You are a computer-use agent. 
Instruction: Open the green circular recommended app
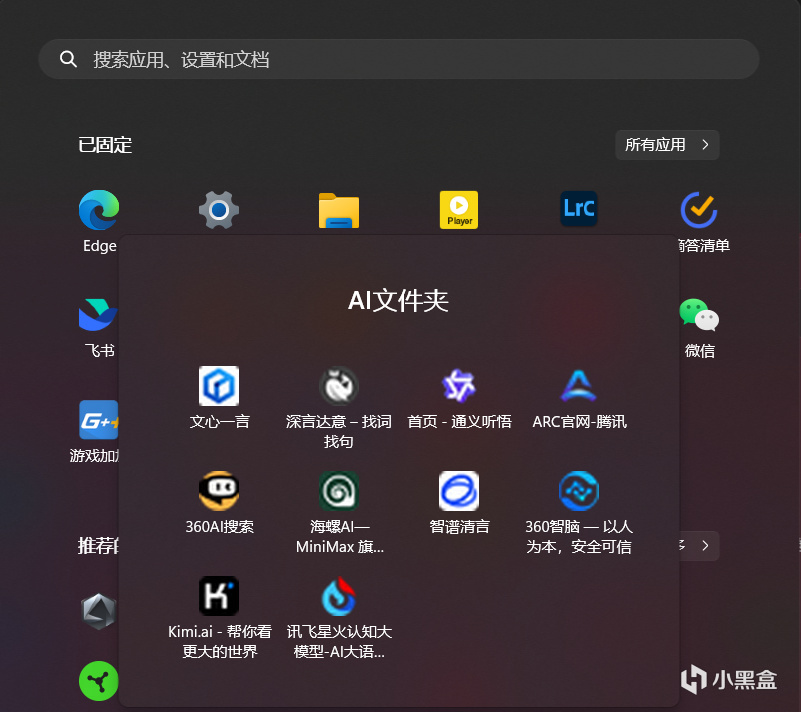[x=99, y=681]
